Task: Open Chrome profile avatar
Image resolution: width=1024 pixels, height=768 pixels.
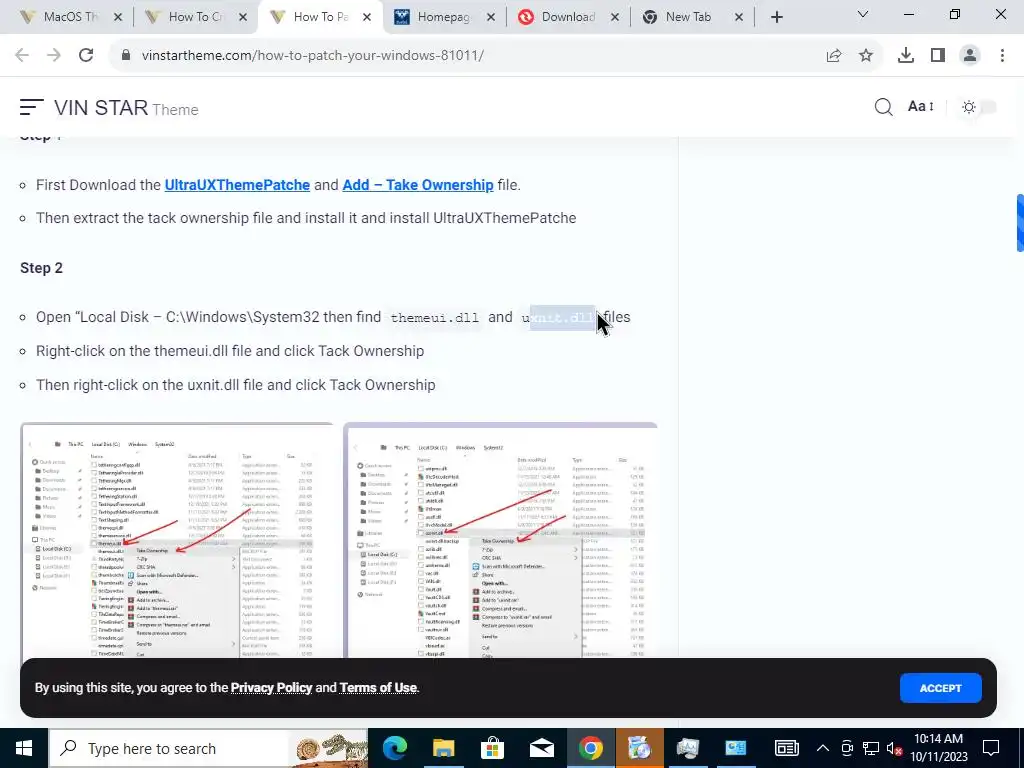Action: click(970, 56)
